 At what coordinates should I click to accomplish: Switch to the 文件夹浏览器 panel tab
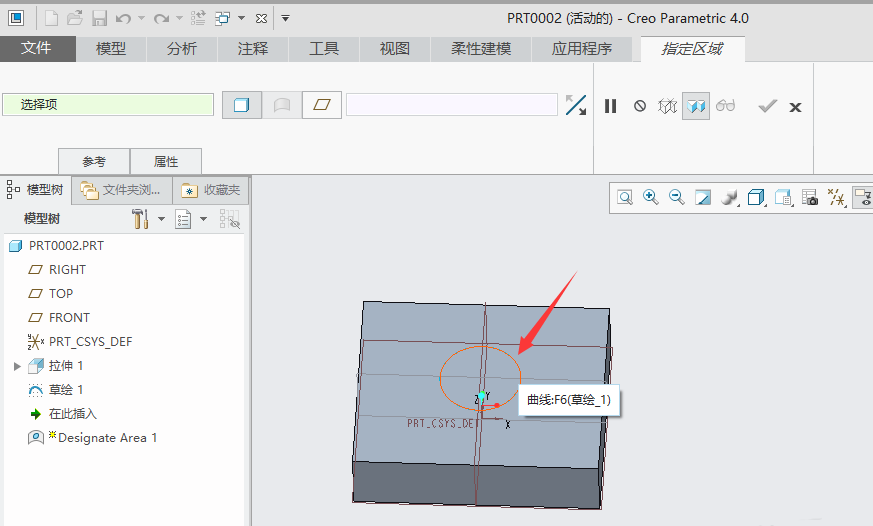(121, 189)
